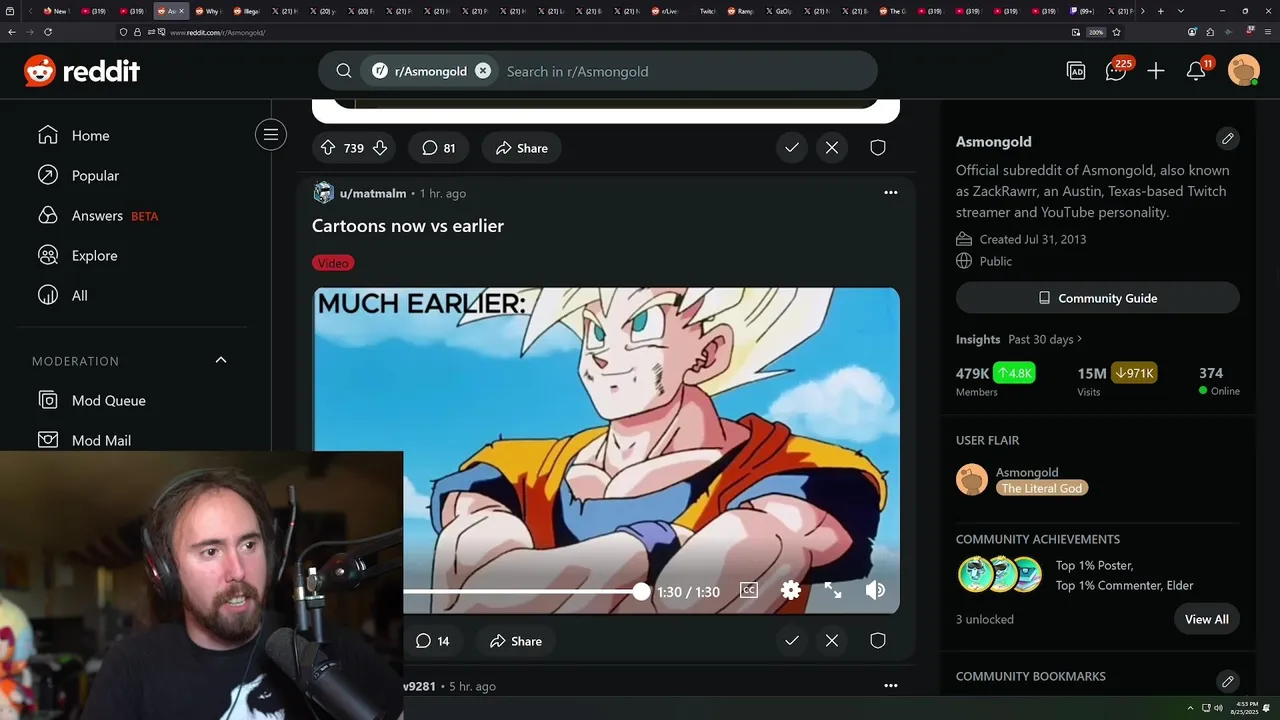Collapse the Moderation section
The image size is (1280, 720).
tap(221, 360)
